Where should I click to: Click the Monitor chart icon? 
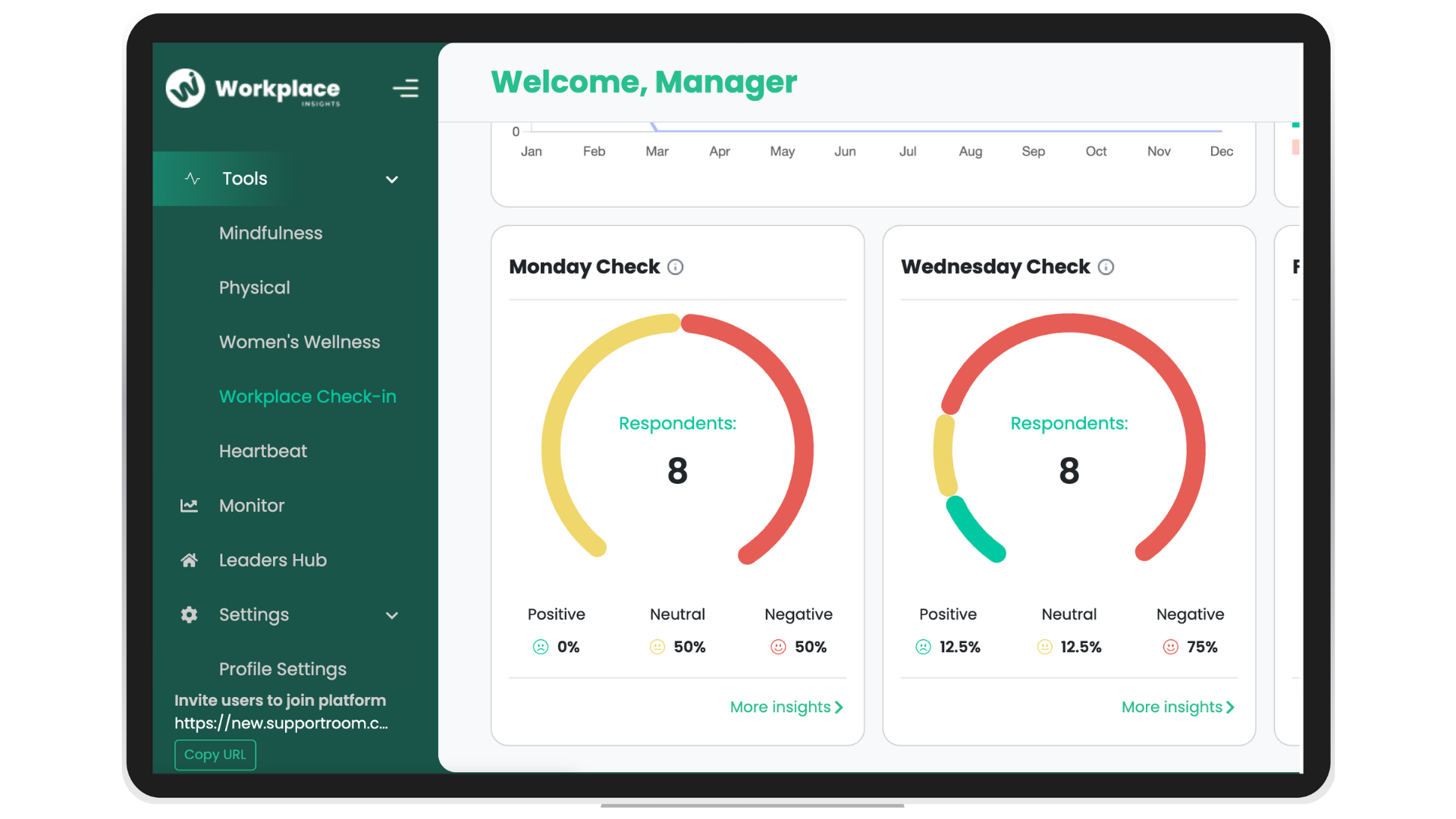(x=189, y=506)
